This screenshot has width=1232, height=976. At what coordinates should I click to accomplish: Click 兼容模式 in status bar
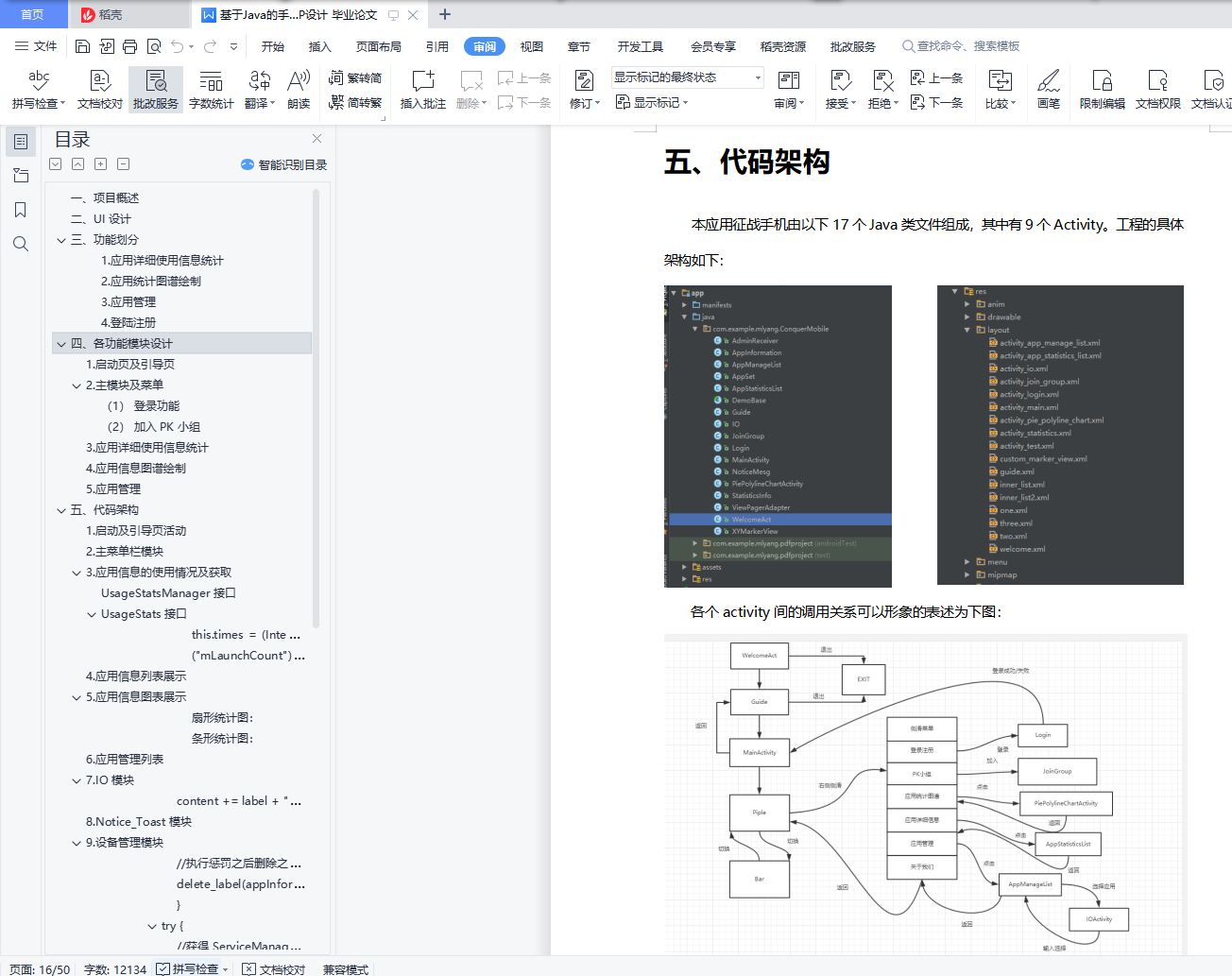click(346, 969)
